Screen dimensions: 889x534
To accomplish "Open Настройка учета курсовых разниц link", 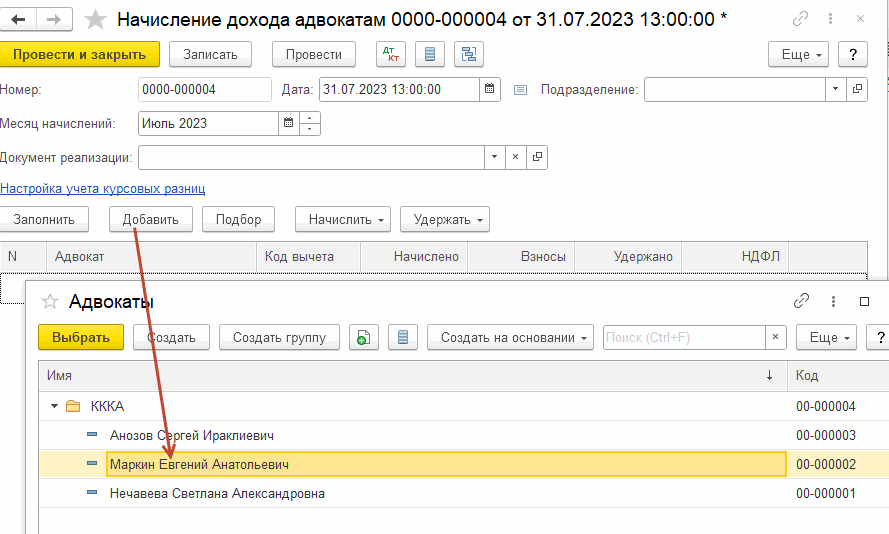I will tap(103, 188).
